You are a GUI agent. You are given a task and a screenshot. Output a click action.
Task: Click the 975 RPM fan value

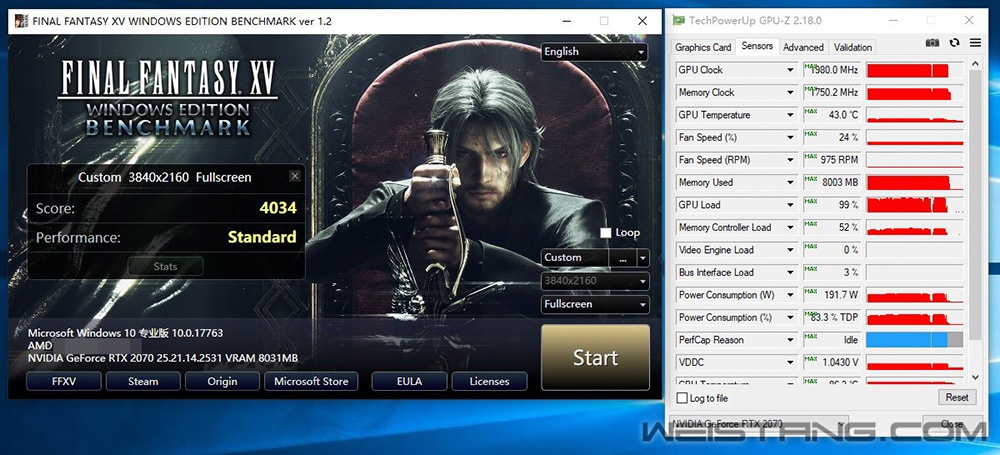[839, 160]
